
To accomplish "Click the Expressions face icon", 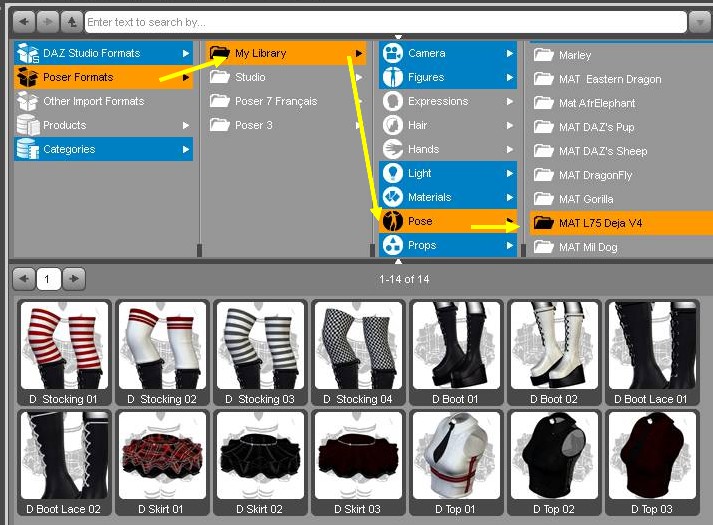I will [392, 101].
